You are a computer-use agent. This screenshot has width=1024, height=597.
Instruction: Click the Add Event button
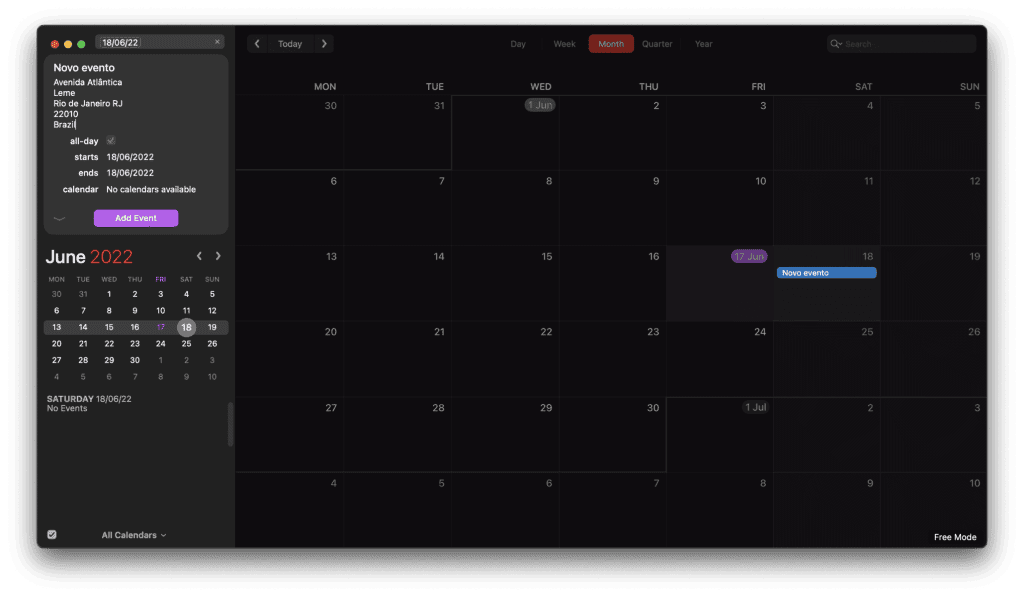136,218
